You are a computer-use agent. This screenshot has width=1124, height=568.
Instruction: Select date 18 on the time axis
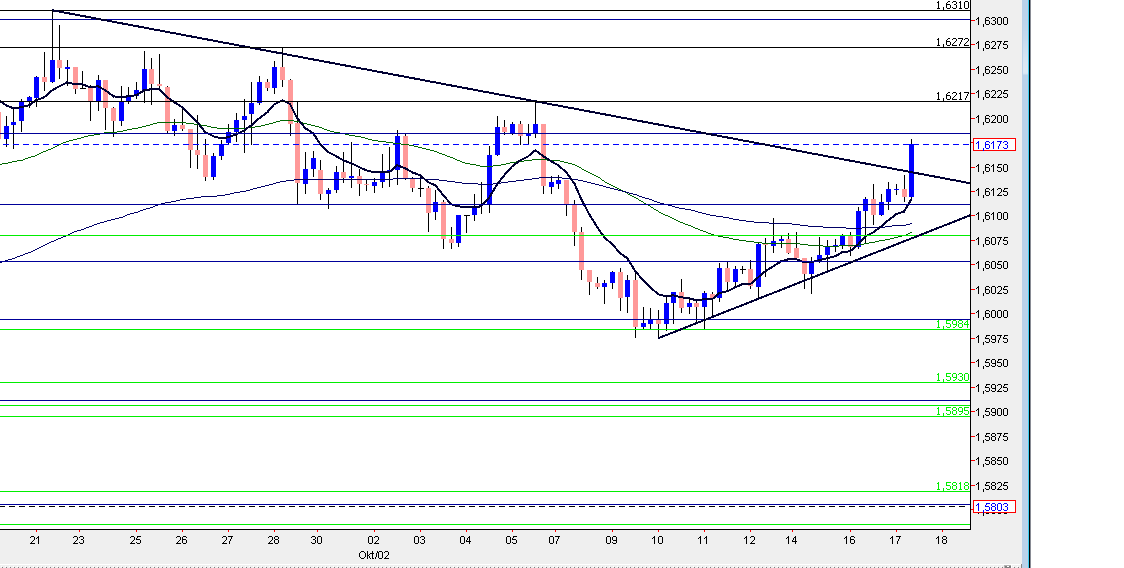(941, 540)
